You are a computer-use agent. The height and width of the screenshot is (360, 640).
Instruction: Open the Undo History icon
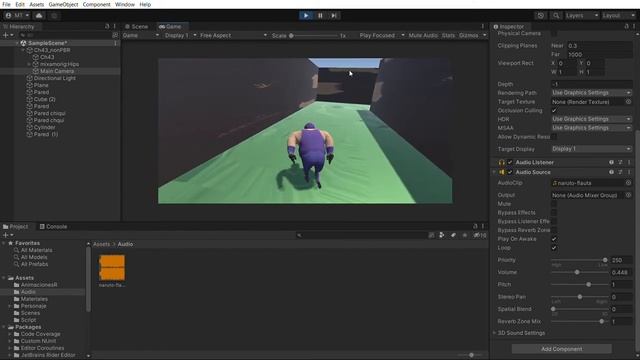coord(541,16)
